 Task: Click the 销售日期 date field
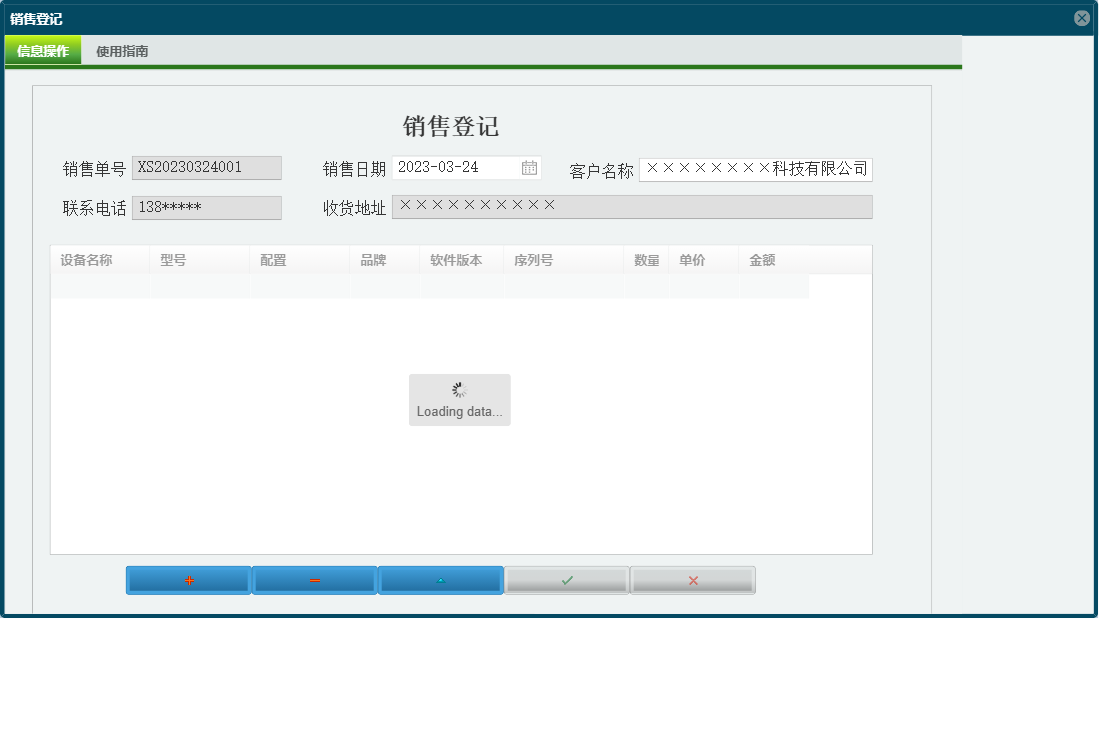[x=455, y=167]
